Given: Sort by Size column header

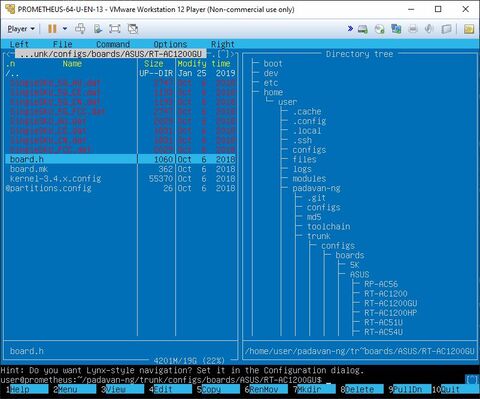Looking at the screenshot, I should 153,63.
